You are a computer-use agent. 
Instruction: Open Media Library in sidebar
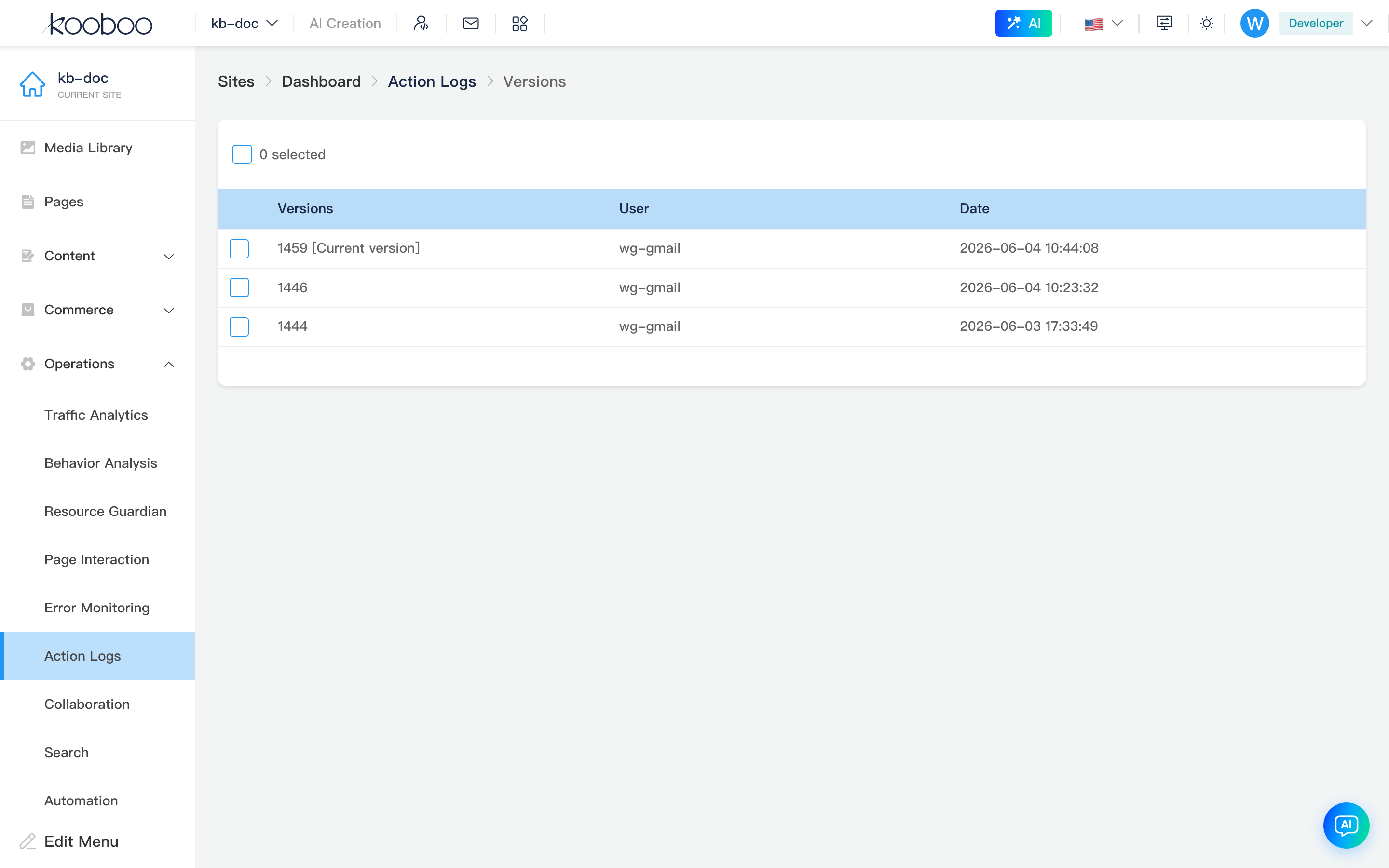coord(88,148)
